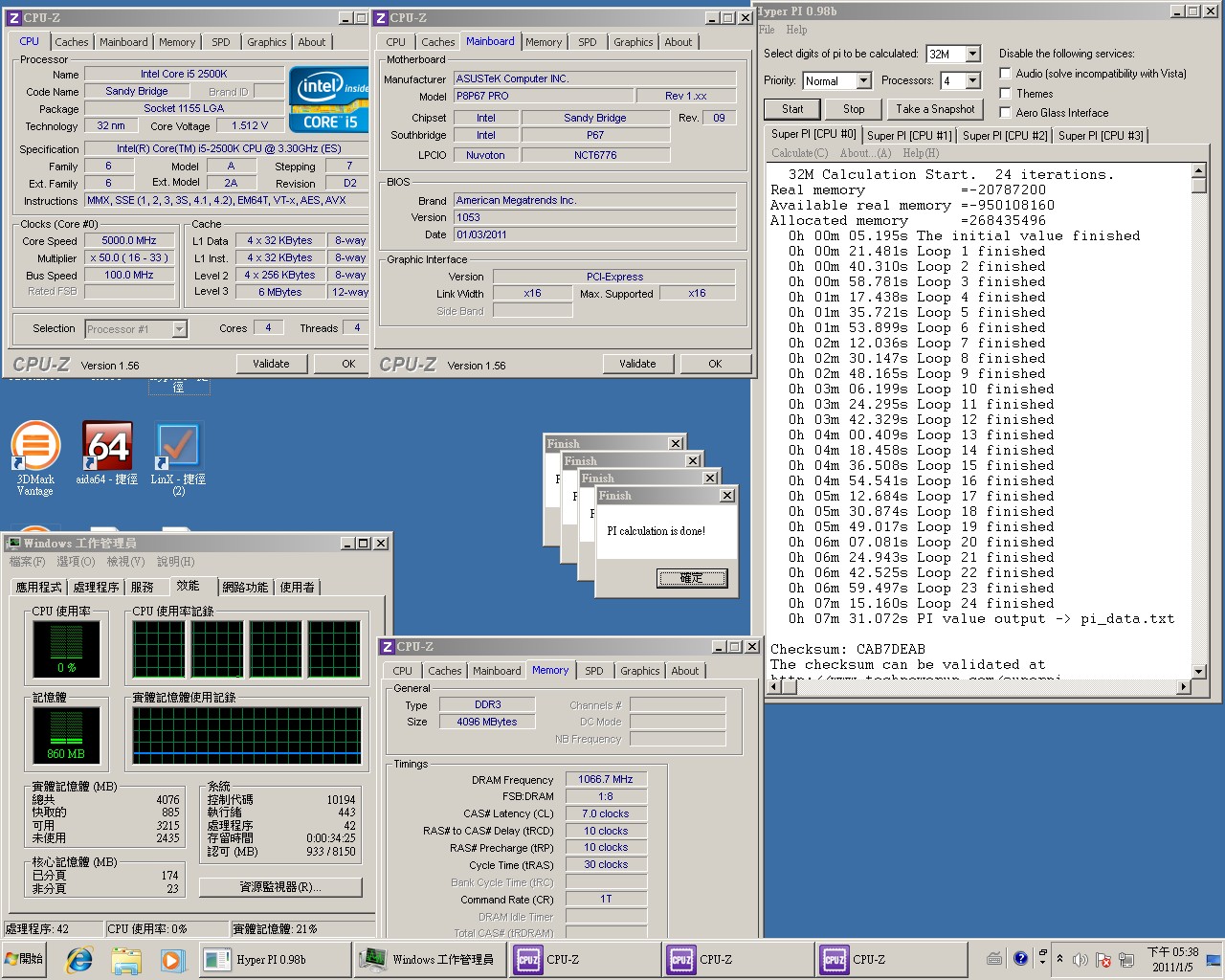The width and height of the screenshot is (1225, 980).
Task: Open the File menu in Hyper PI
Action: [x=767, y=30]
